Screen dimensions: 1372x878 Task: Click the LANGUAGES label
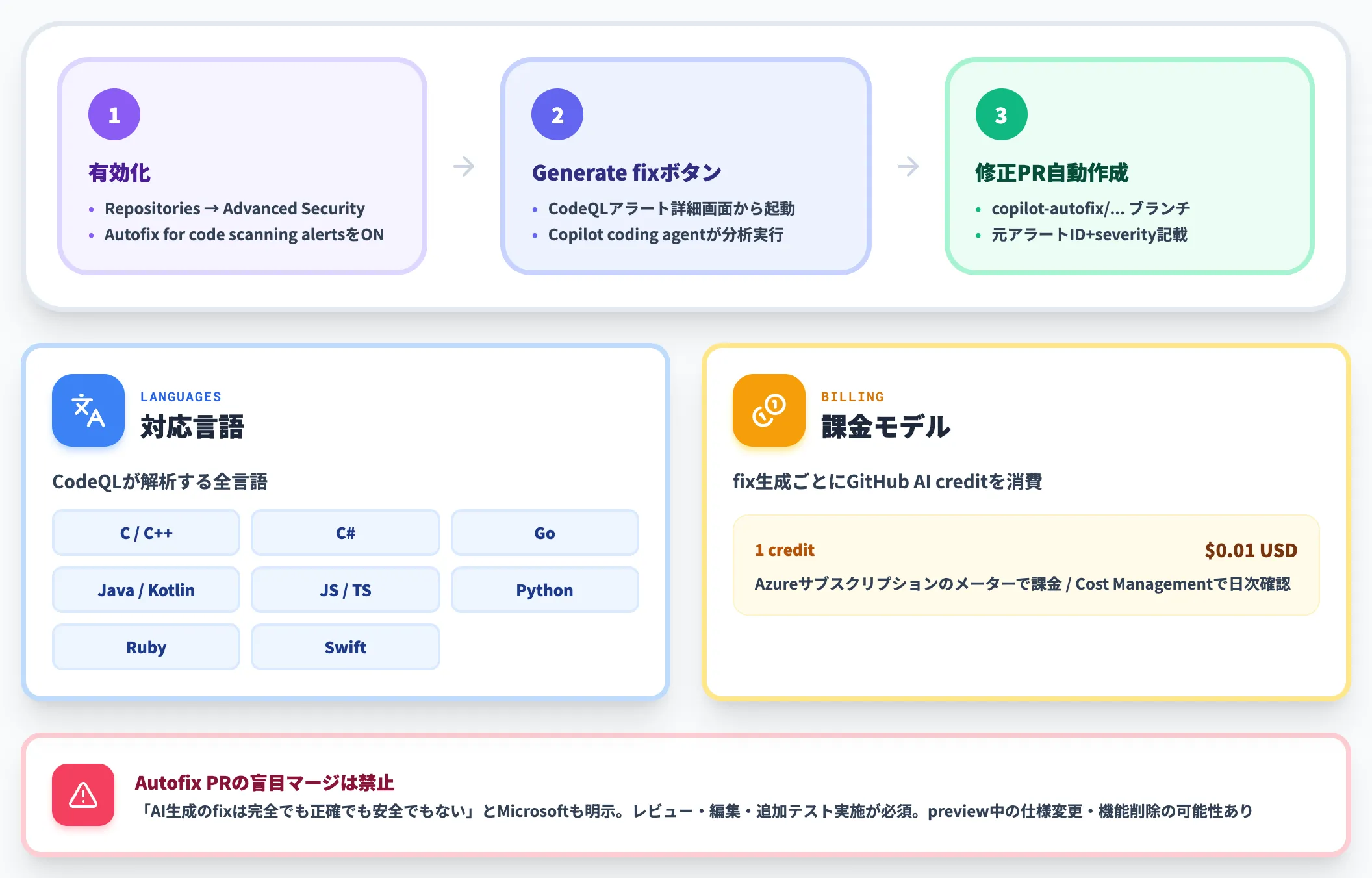(x=181, y=397)
